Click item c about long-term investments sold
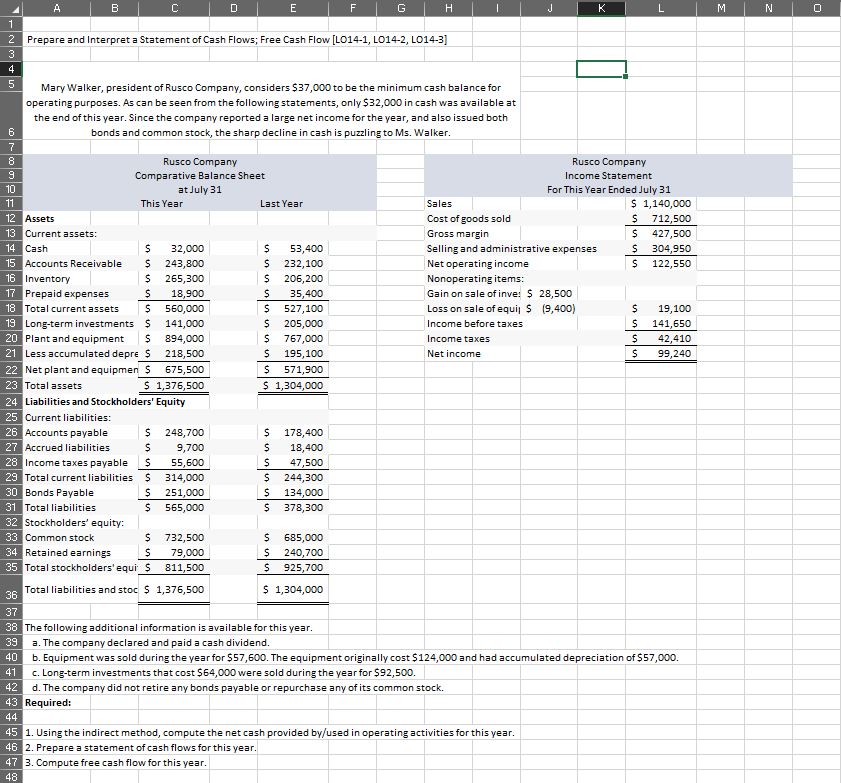 tap(224, 673)
